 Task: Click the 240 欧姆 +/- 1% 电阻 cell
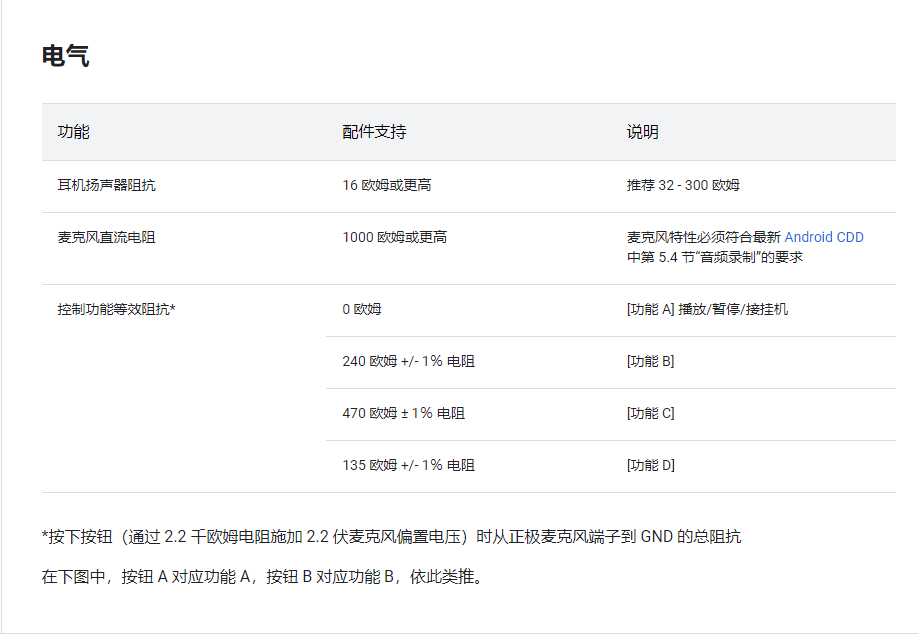point(408,361)
